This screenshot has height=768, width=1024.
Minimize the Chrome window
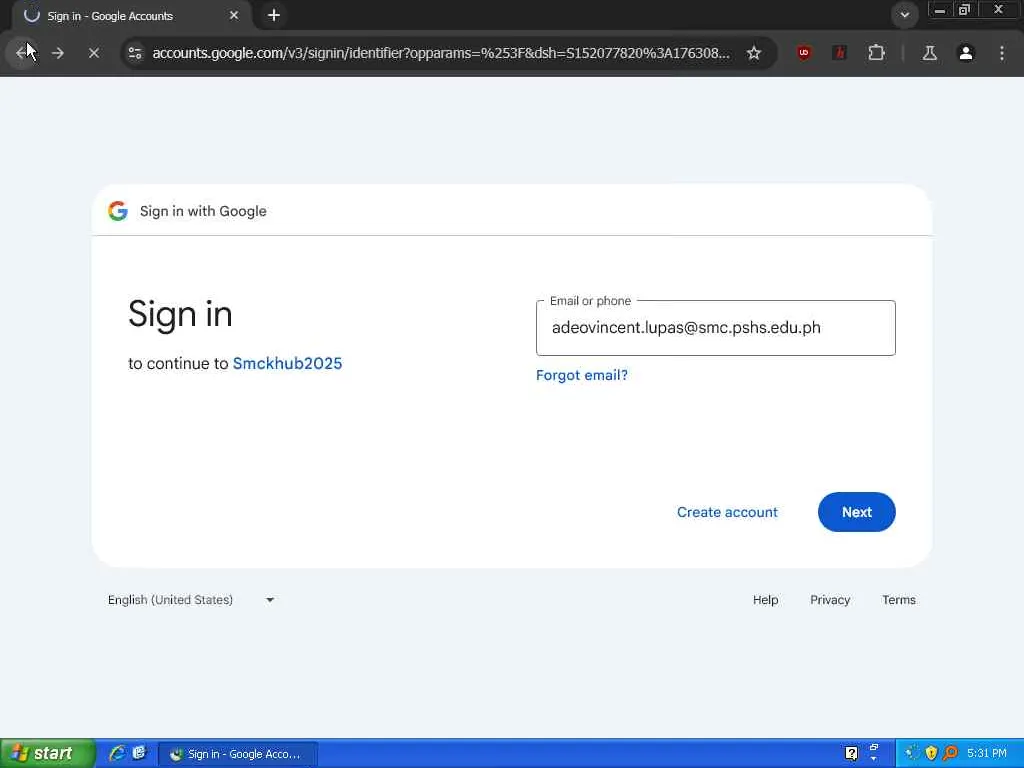[x=940, y=10]
